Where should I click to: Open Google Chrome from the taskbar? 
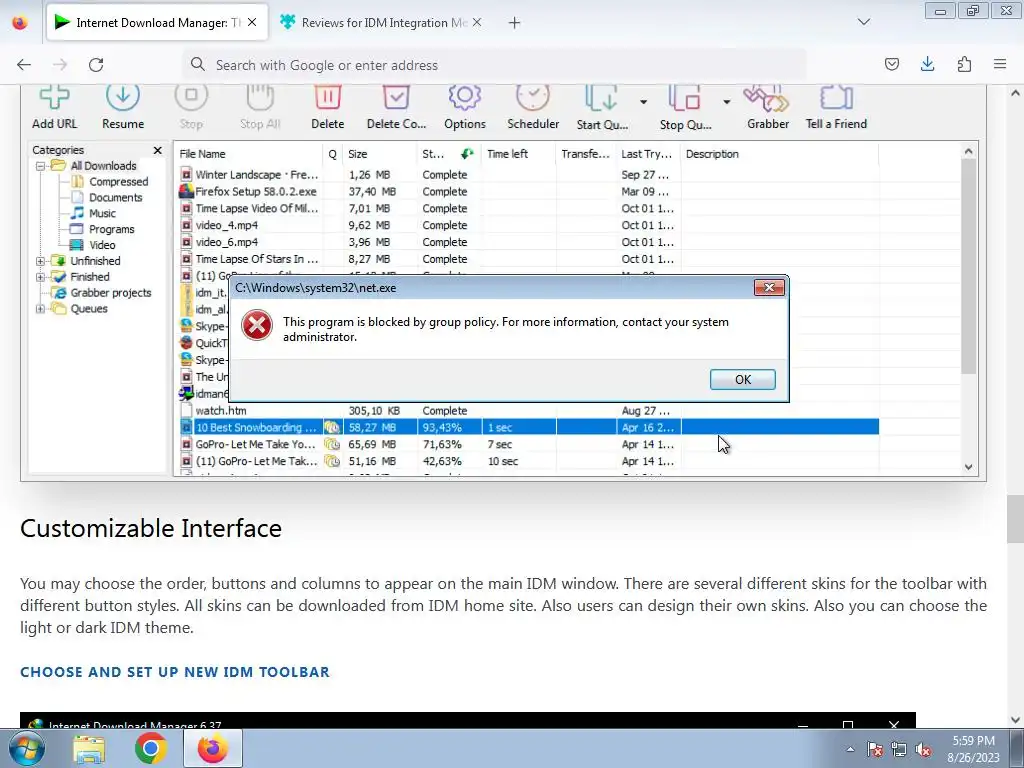point(151,748)
